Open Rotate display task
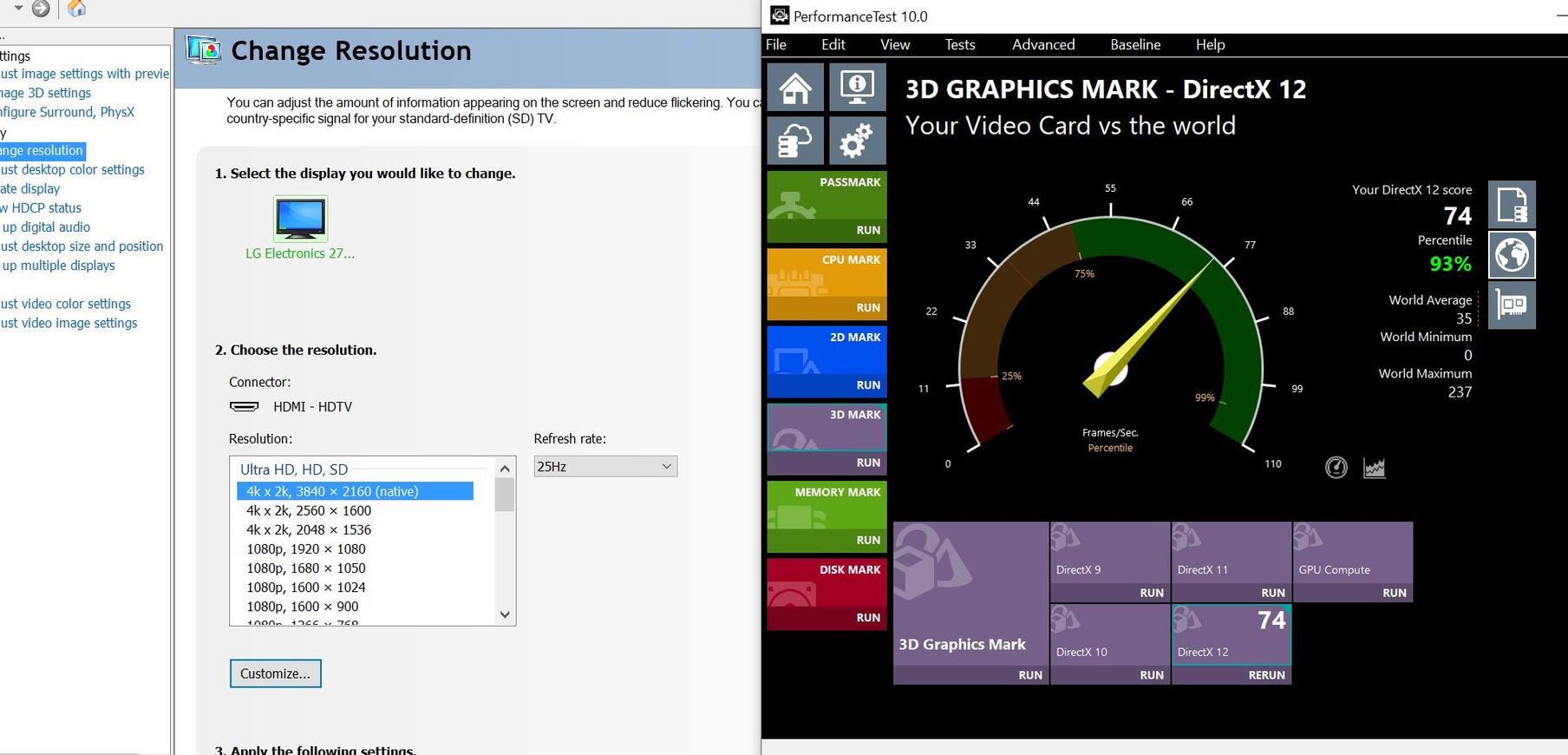Image resolution: width=1568 pixels, height=755 pixels. 30,188
